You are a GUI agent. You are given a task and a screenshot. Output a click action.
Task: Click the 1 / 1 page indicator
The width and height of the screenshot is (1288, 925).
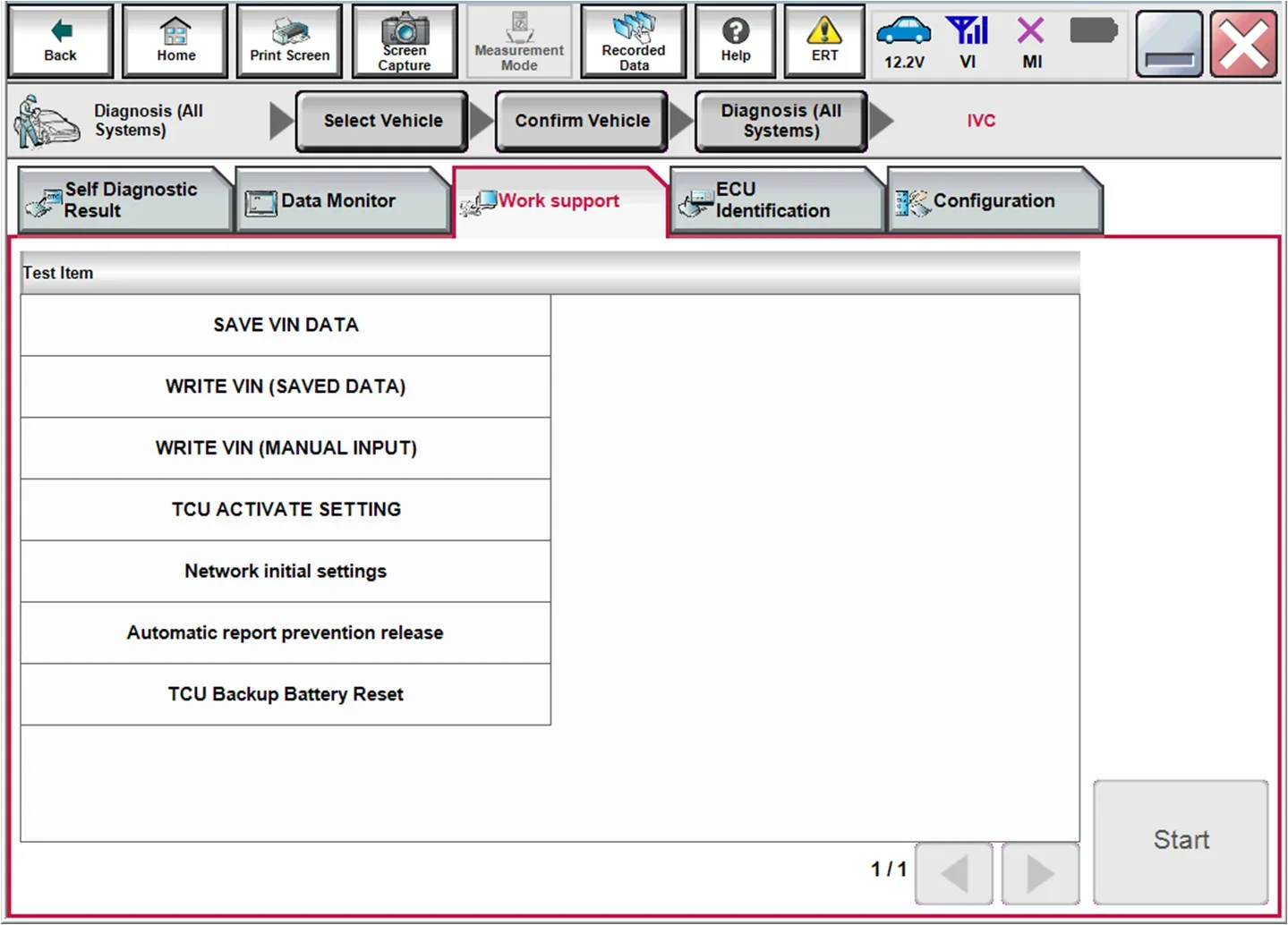tap(889, 870)
